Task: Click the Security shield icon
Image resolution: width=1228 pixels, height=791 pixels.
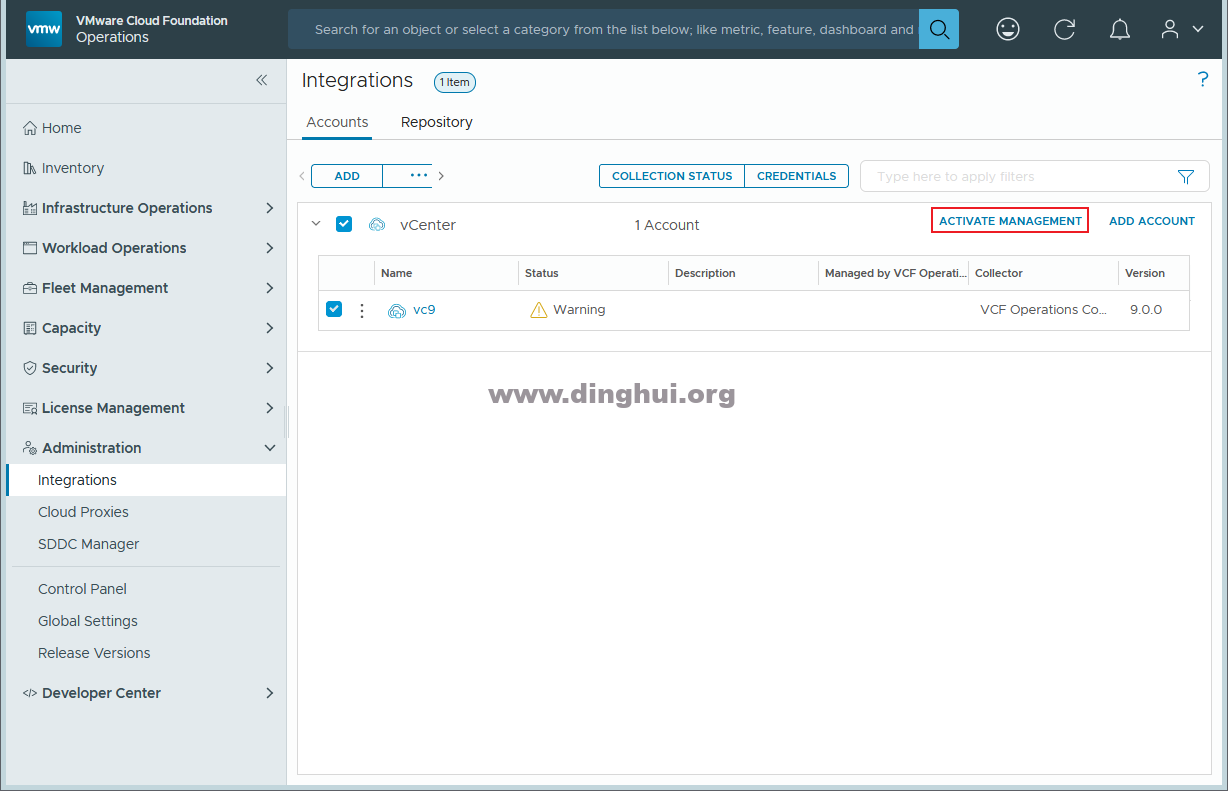Action: [30, 368]
